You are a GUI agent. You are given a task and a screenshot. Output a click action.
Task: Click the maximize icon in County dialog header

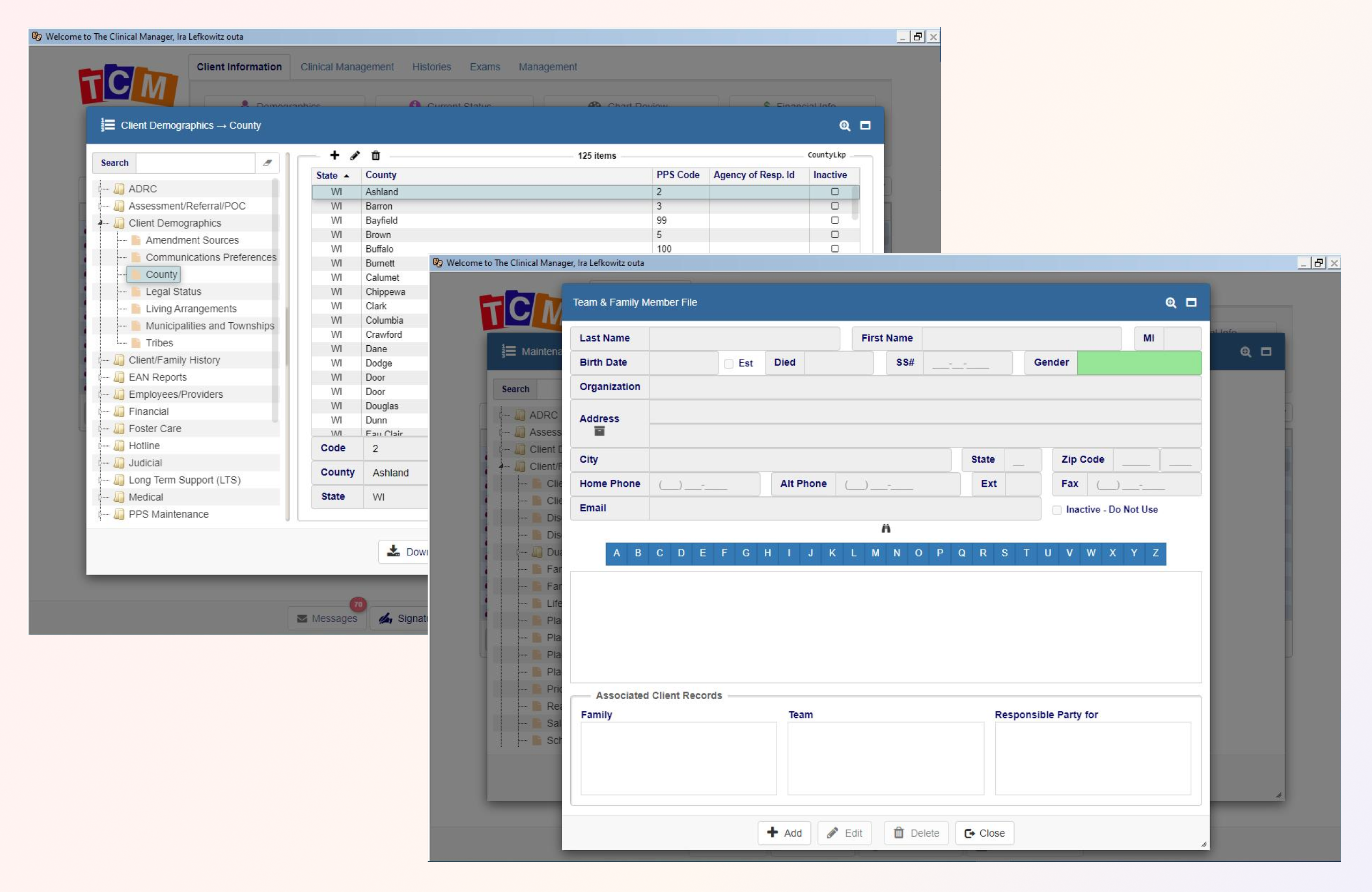tap(866, 125)
